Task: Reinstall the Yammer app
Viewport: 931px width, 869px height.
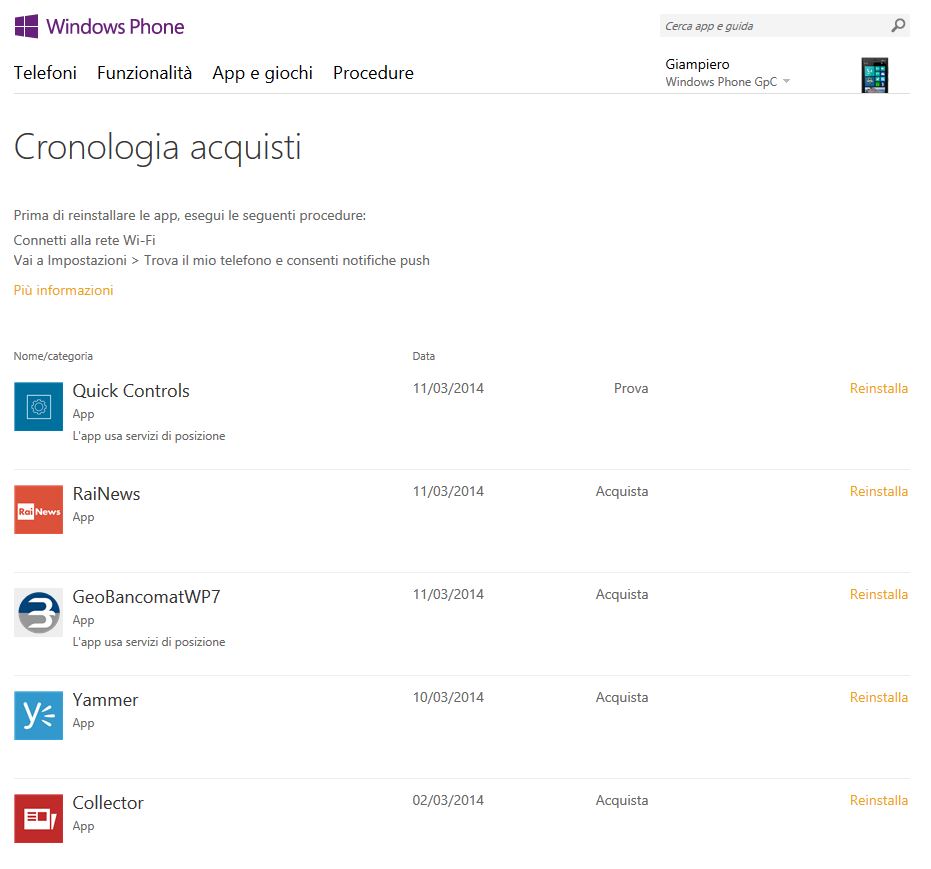Action: 879,697
